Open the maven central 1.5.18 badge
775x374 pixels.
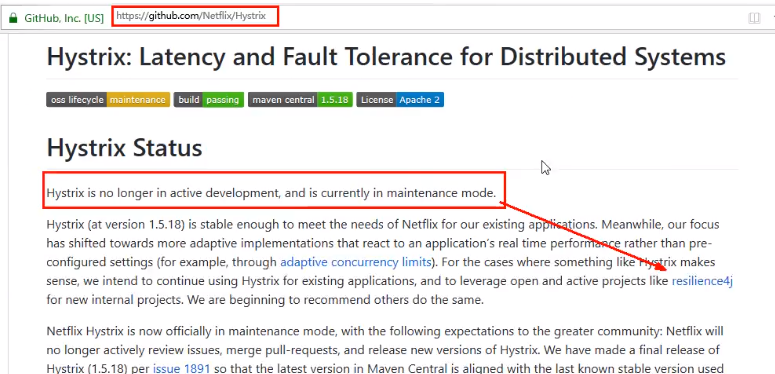300,100
